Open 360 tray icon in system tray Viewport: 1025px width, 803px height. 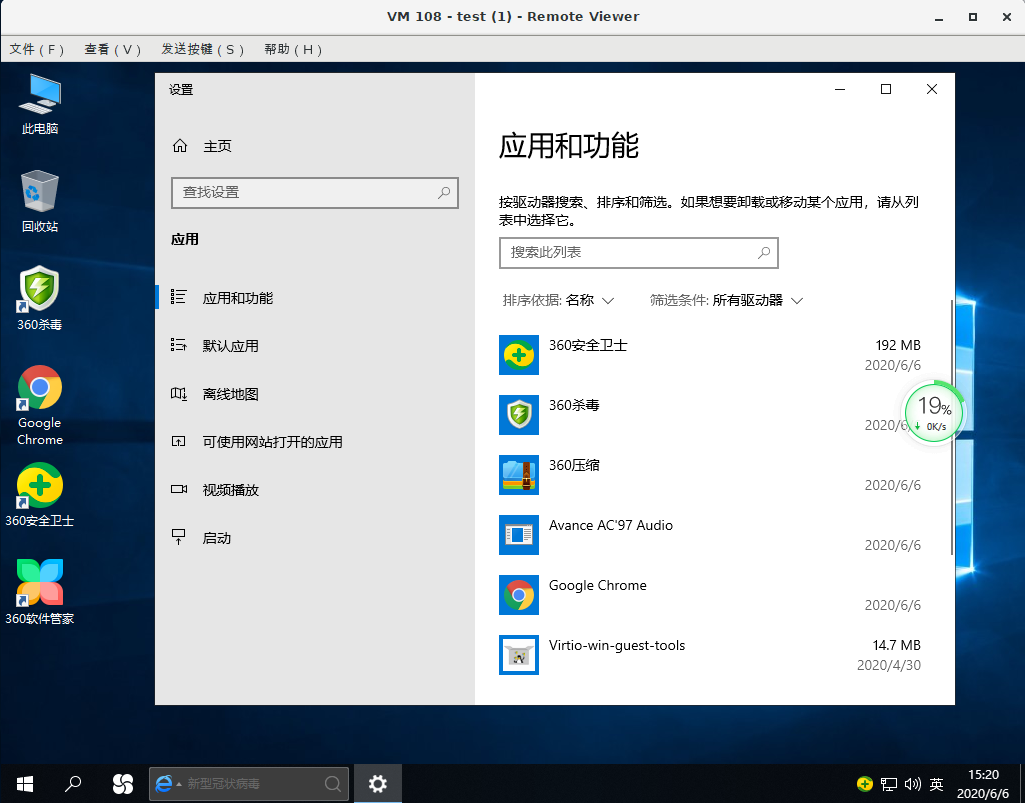pyautogui.click(x=865, y=783)
